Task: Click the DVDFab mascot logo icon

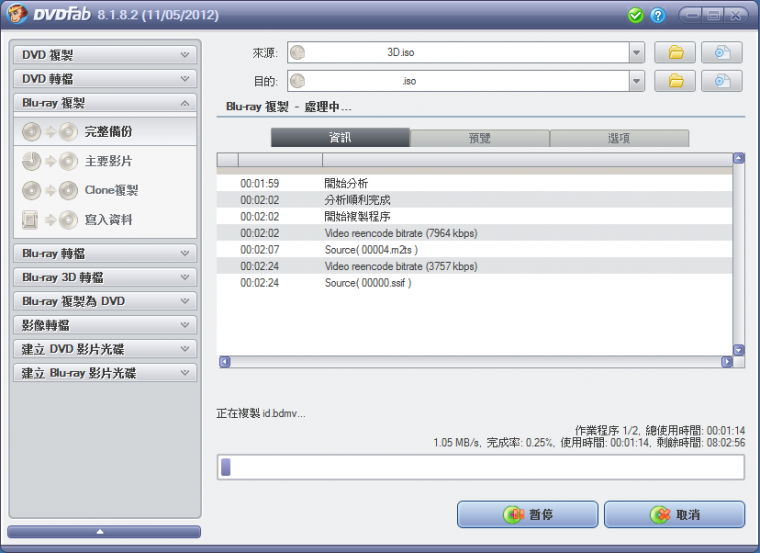Action: pos(16,14)
